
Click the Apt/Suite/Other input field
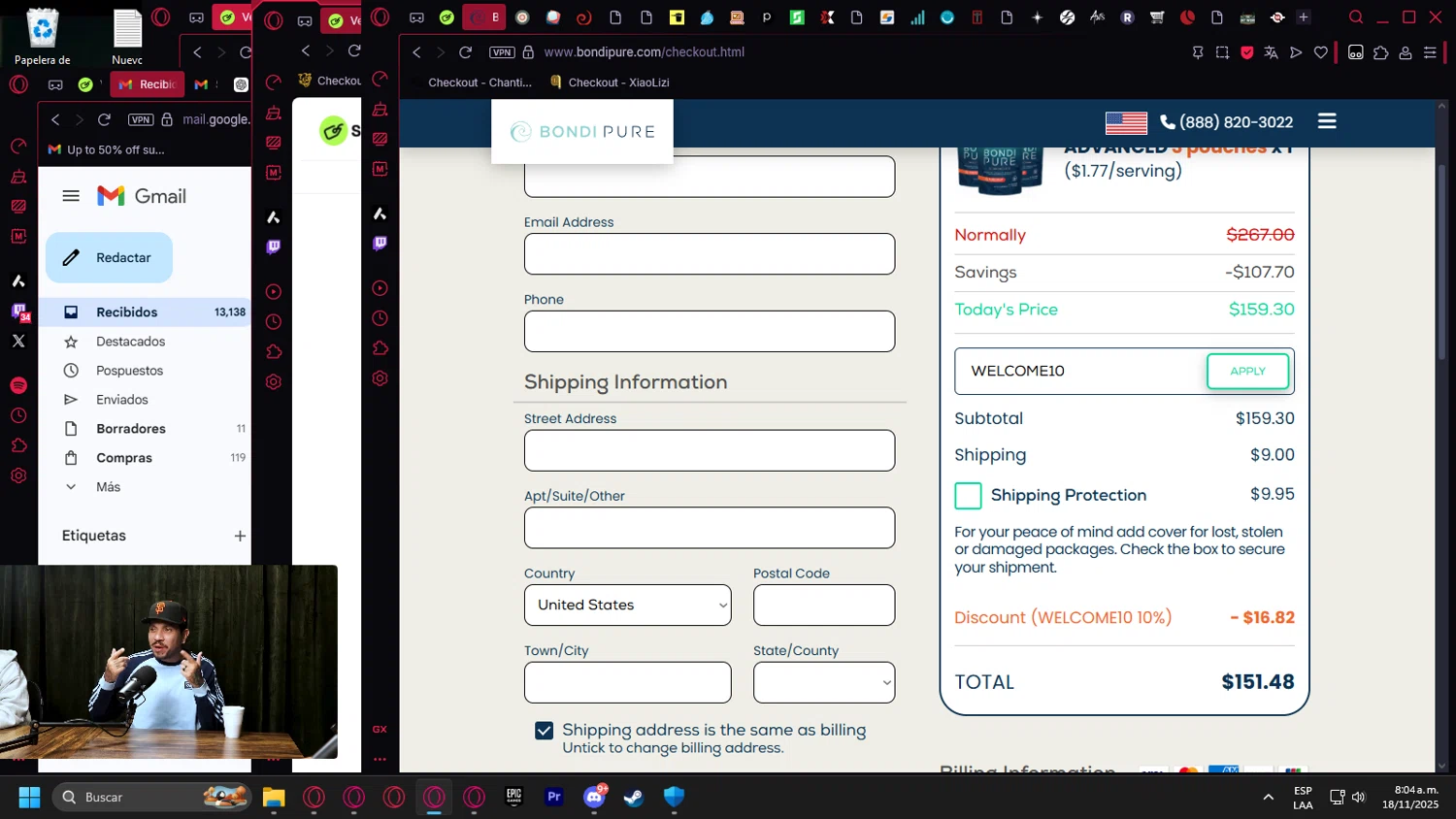[710, 528]
